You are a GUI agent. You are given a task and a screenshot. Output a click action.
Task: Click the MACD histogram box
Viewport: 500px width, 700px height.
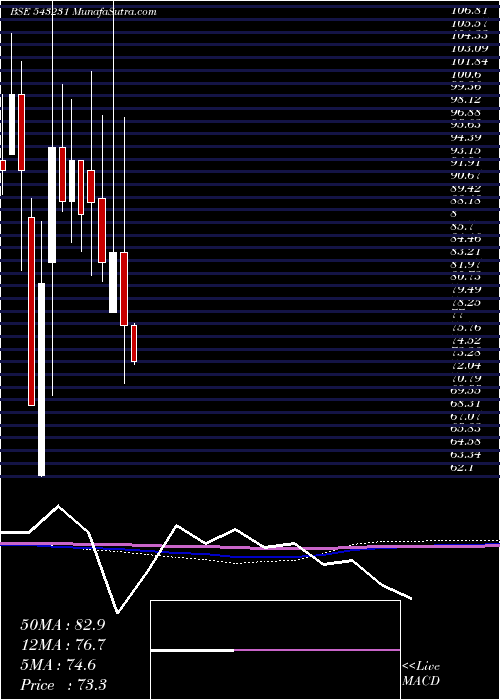[x=275, y=650]
